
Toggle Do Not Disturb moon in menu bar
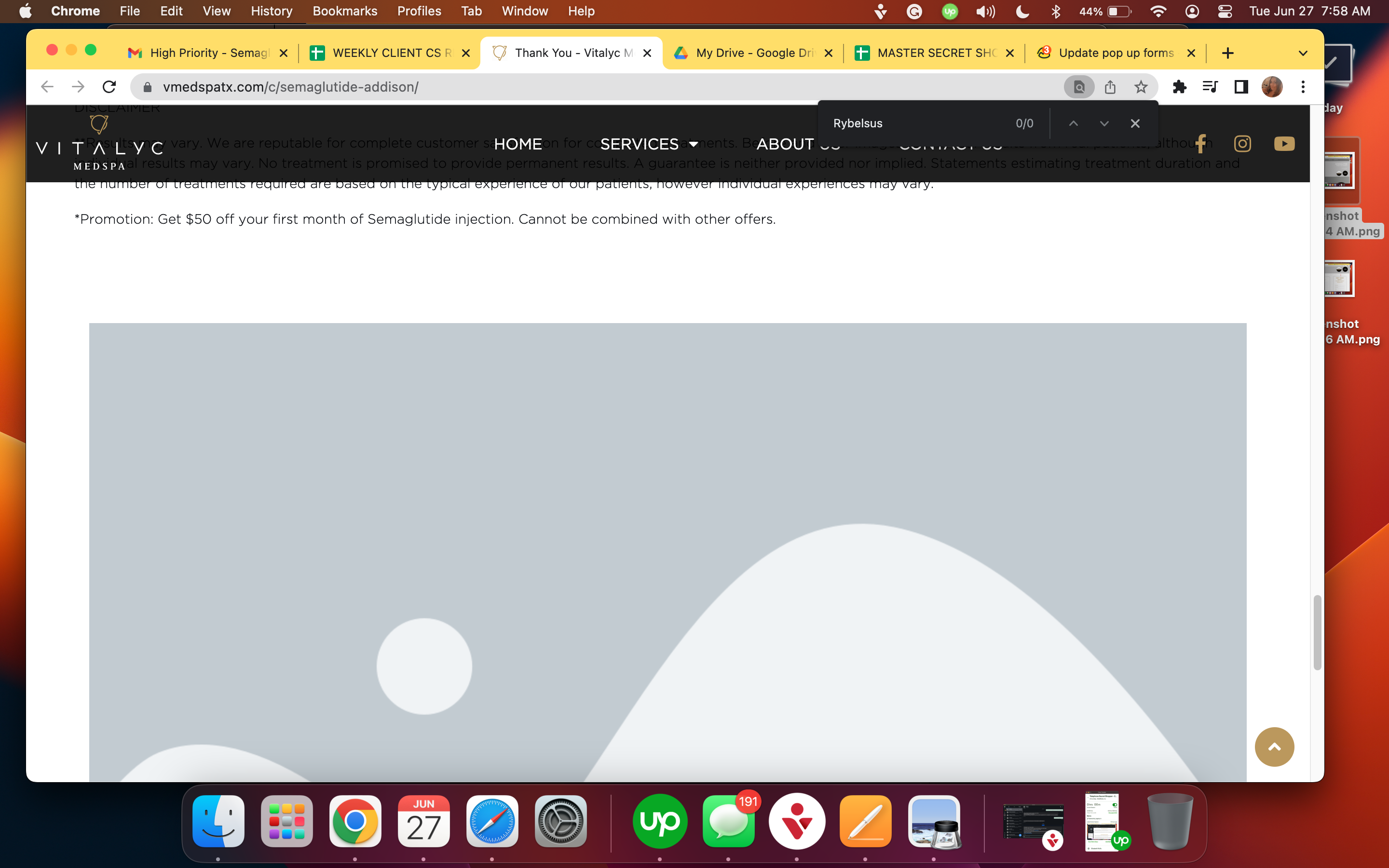point(1022,12)
